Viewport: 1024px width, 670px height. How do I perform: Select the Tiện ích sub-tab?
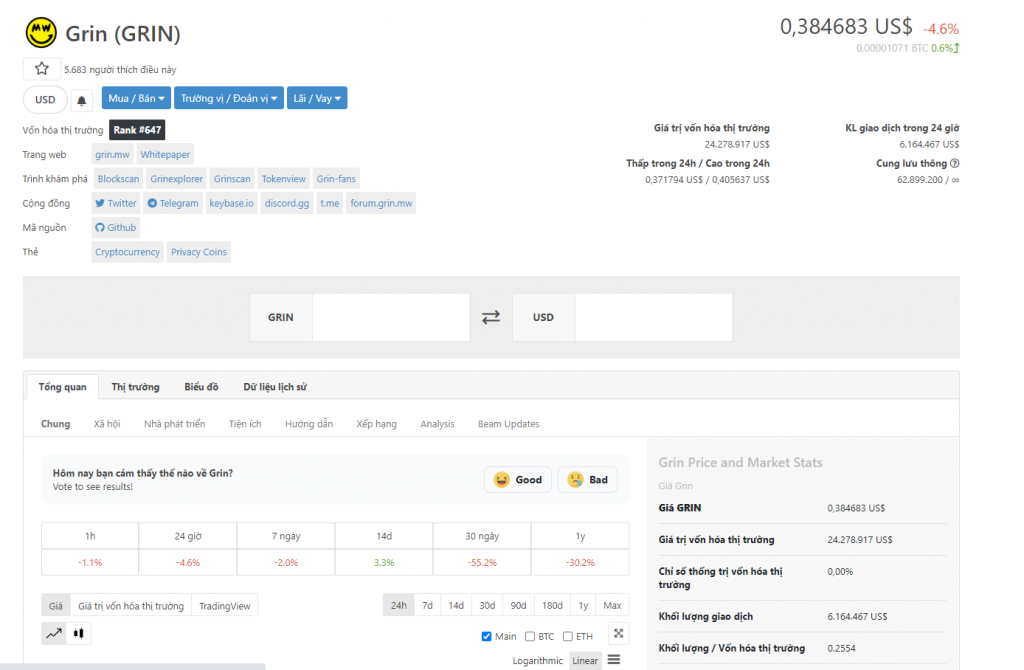click(245, 424)
